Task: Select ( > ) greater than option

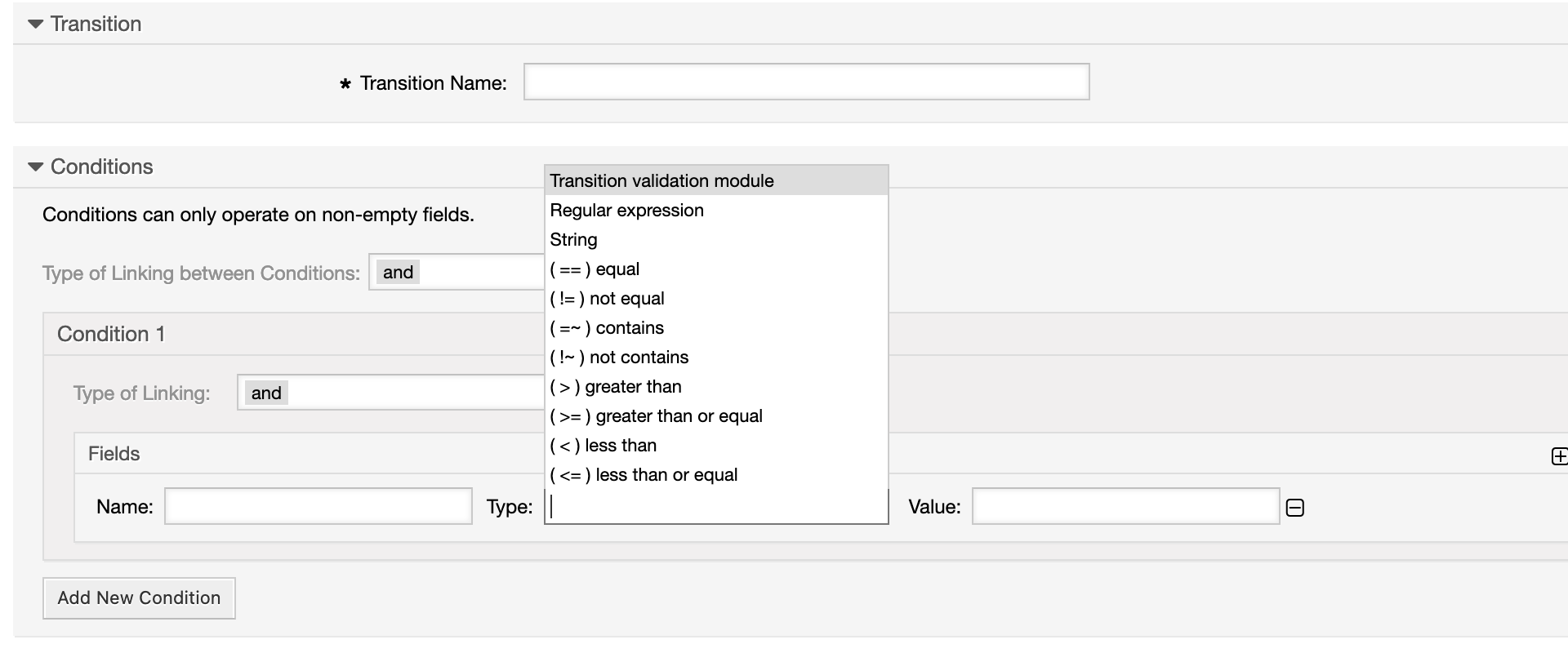Action: click(616, 387)
